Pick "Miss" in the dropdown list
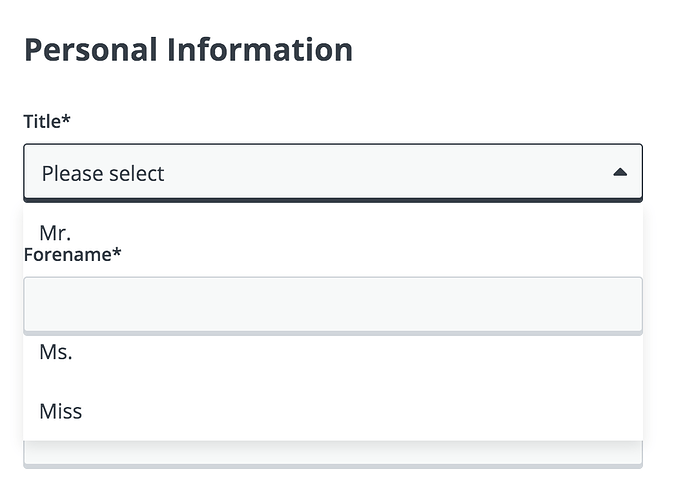 [x=61, y=411]
